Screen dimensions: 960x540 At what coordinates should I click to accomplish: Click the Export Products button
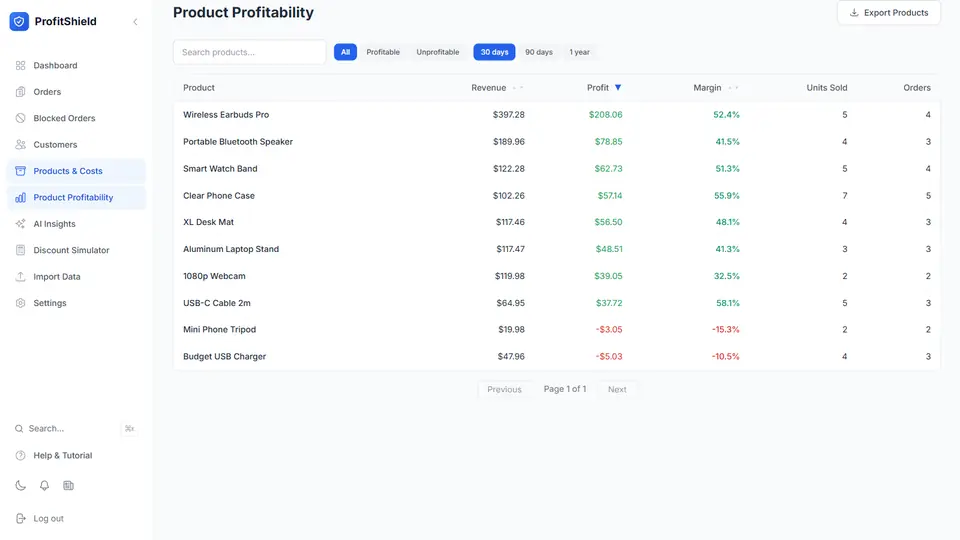(888, 12)
